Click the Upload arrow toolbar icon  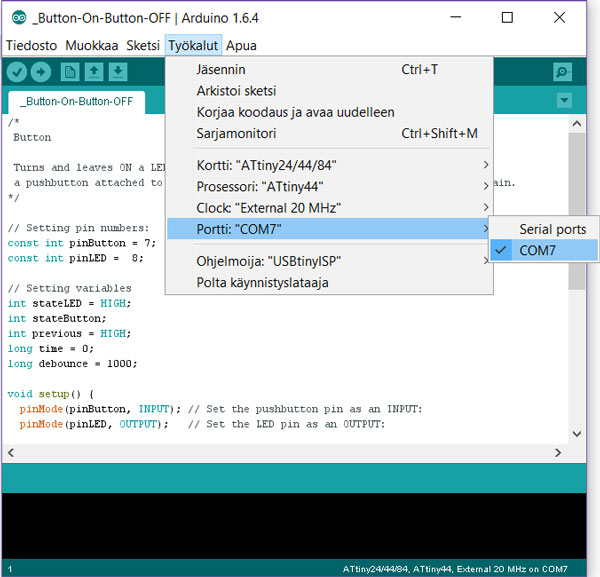41,72
